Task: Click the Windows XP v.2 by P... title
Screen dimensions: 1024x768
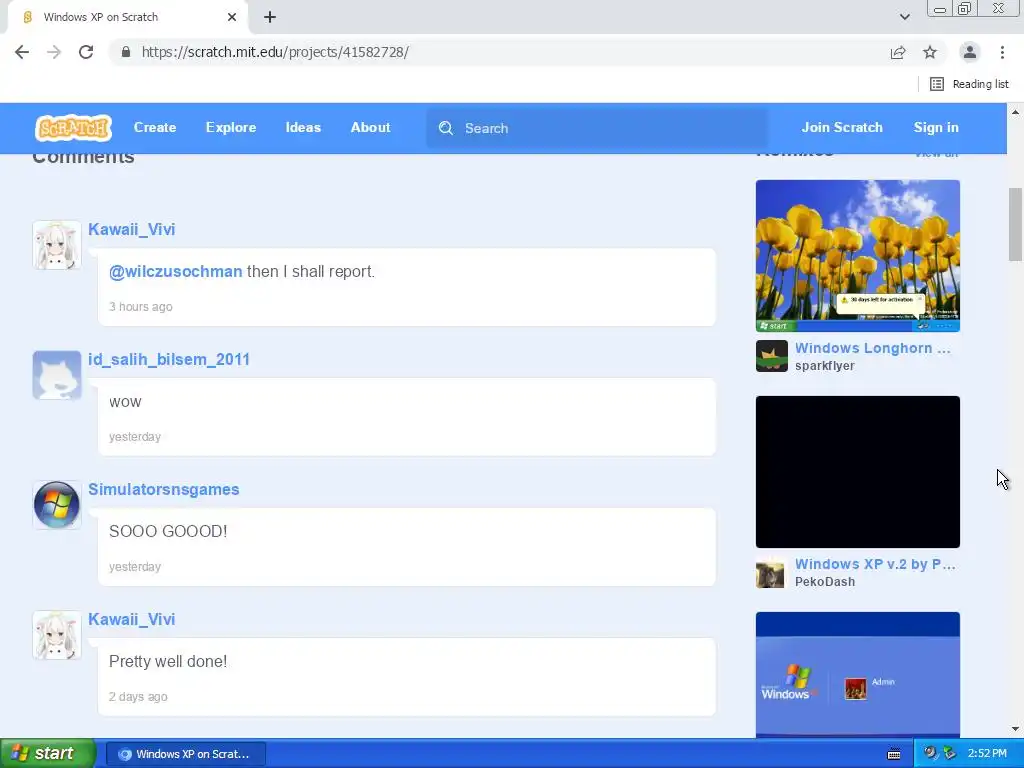Action: click(875, 564)
